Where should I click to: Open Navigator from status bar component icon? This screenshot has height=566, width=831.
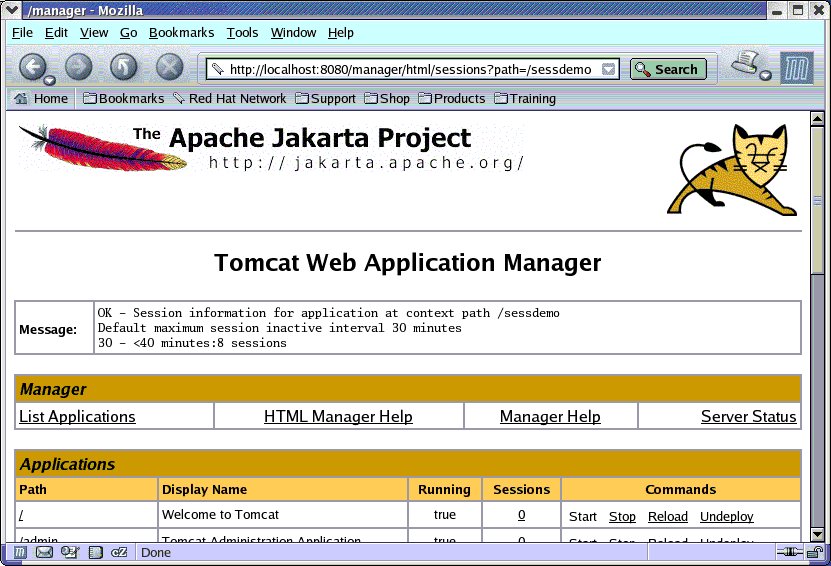point(20,553)
